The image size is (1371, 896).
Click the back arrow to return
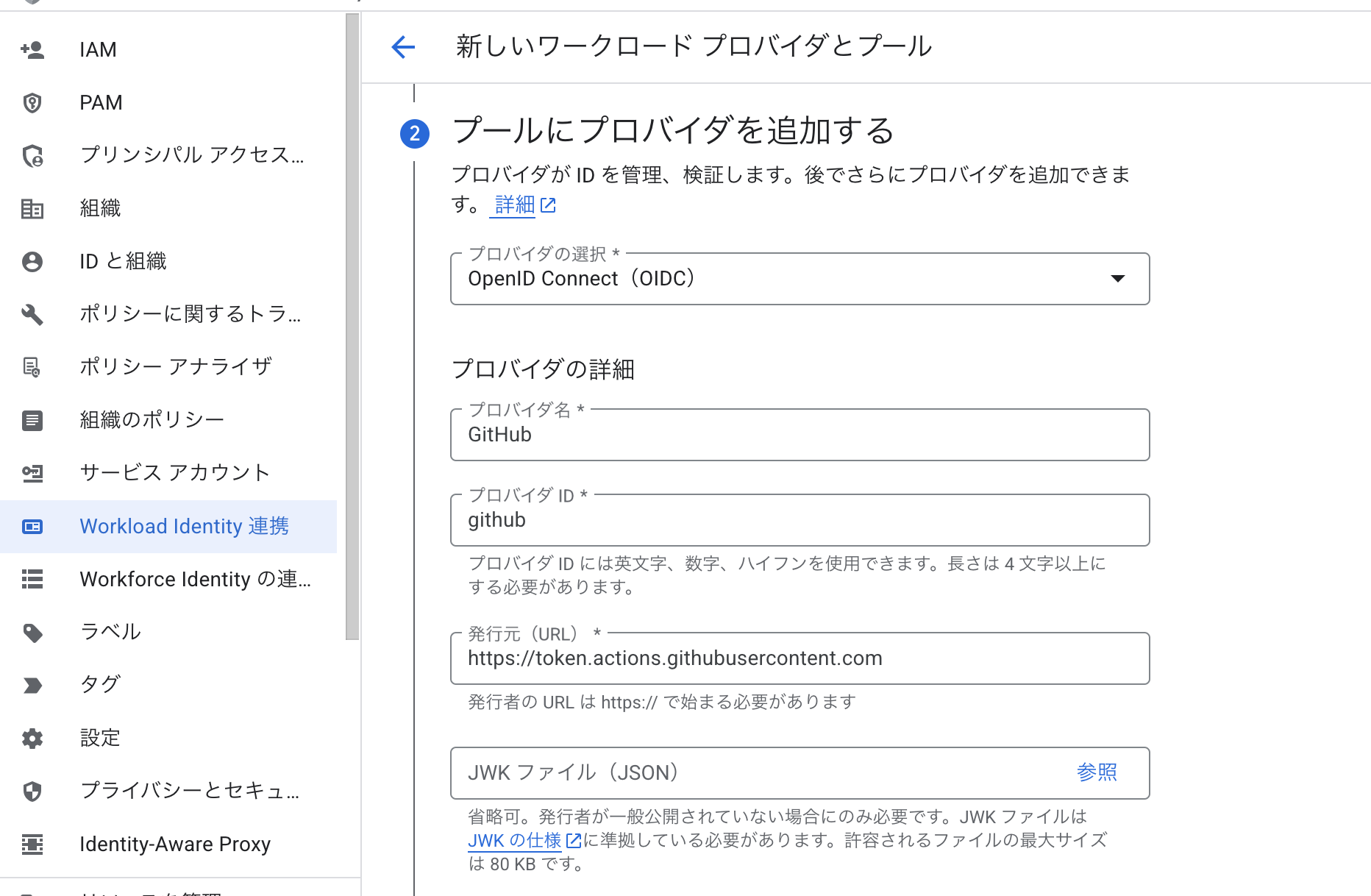pos(402,47)
